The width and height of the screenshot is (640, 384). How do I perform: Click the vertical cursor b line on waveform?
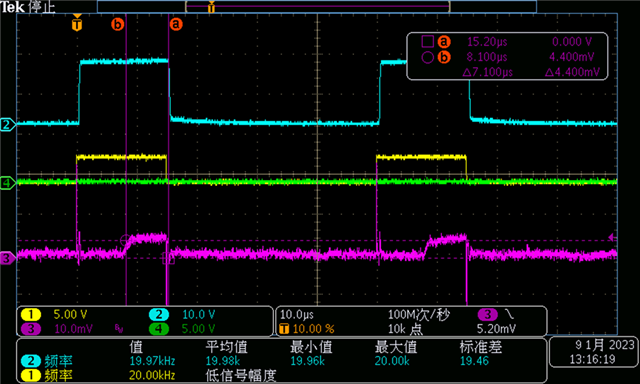(126, 159)
